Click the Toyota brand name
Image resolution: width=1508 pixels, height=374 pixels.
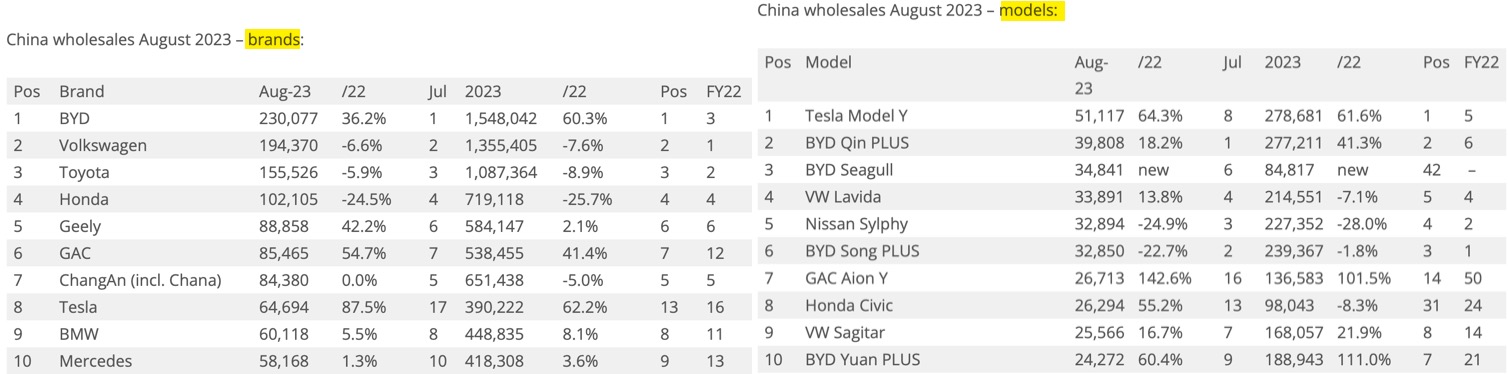point(84,172)
